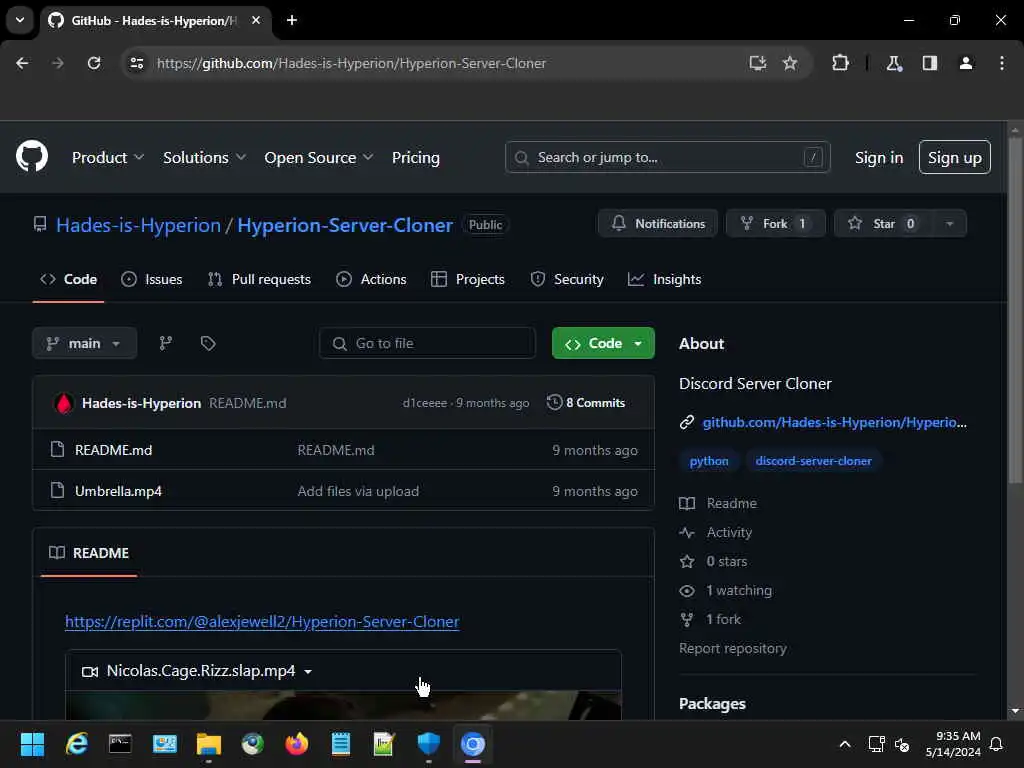Click the muted volume icon in the system tray
1024x768 pixels.
coord(903,744)
